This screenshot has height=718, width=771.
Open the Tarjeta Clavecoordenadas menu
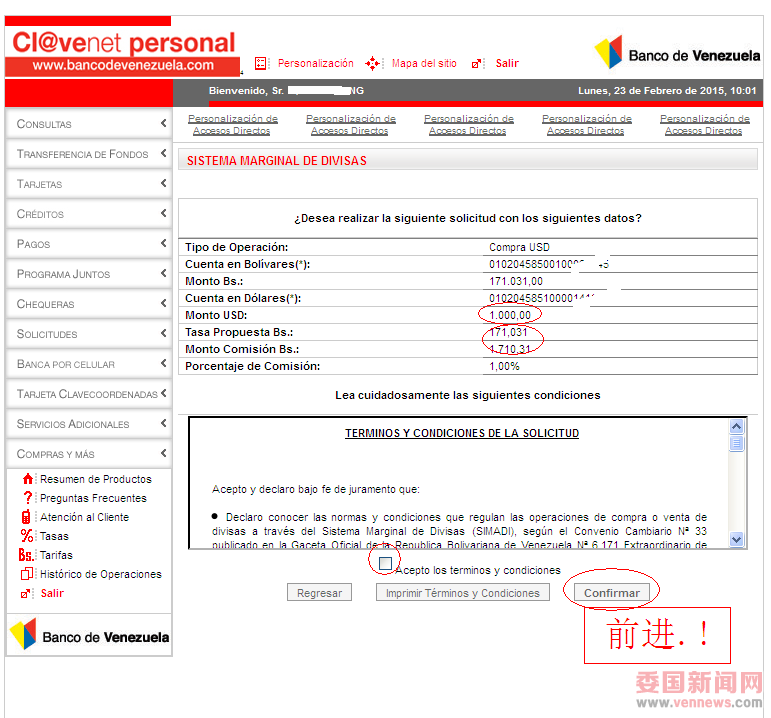(89, 394)
